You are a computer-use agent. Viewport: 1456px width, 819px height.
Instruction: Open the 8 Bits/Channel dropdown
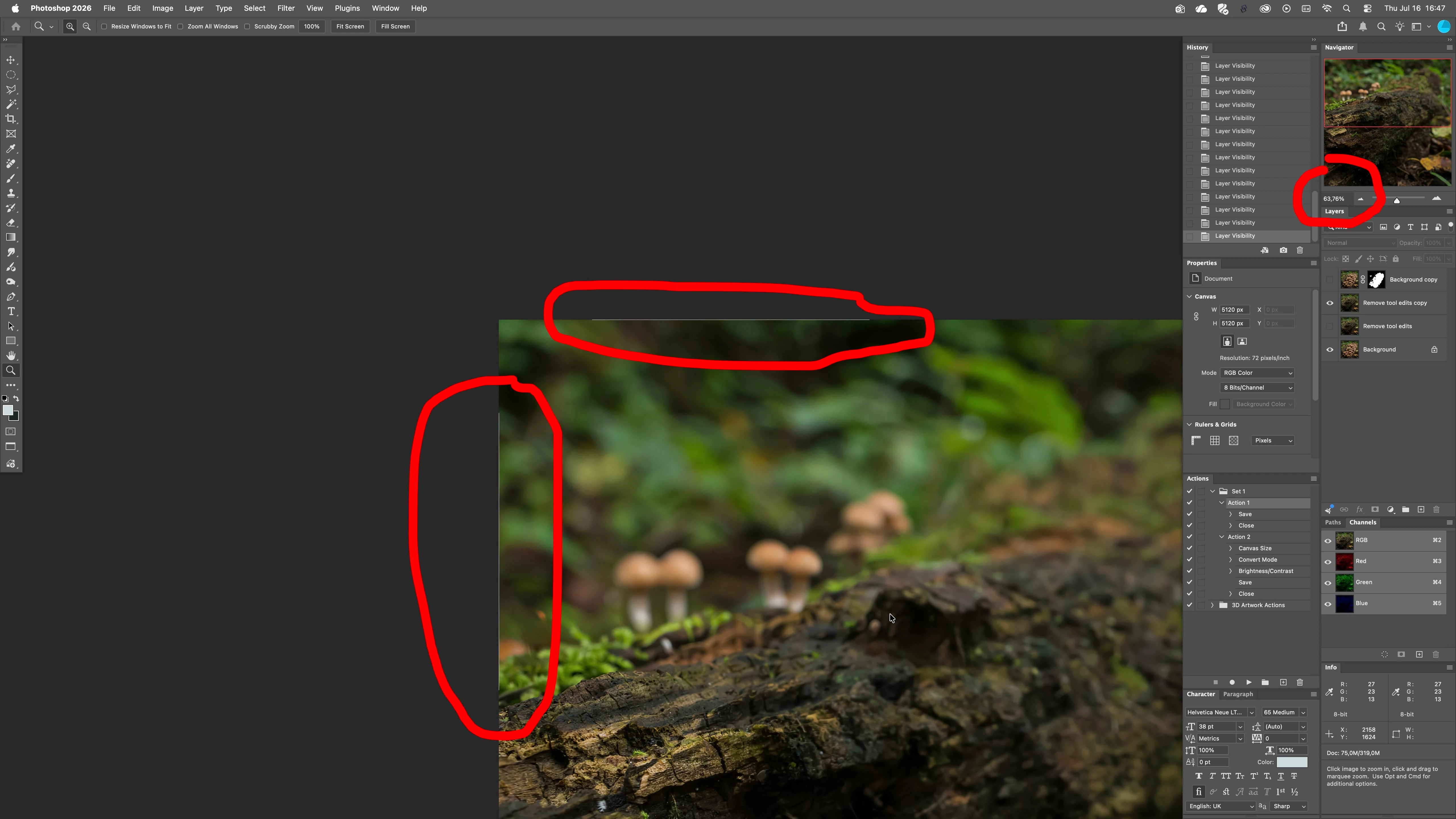[1257, 388]
